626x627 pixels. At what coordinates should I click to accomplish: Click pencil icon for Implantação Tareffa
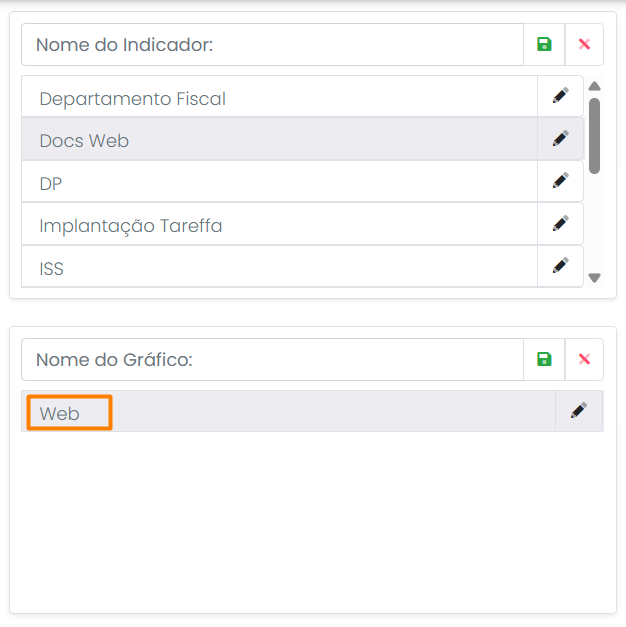[x=560, y=224]
